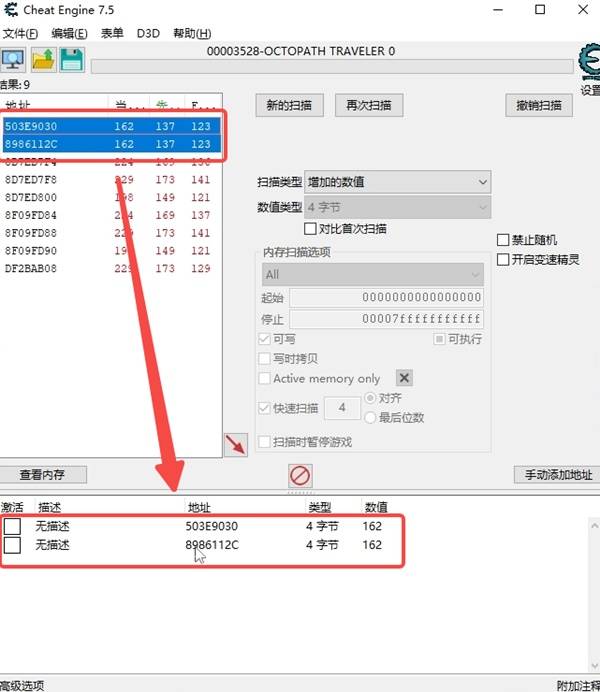Open the memory region All dropdown
The height and width of the screenshot is (692, 600).
(x=372, y=274)
